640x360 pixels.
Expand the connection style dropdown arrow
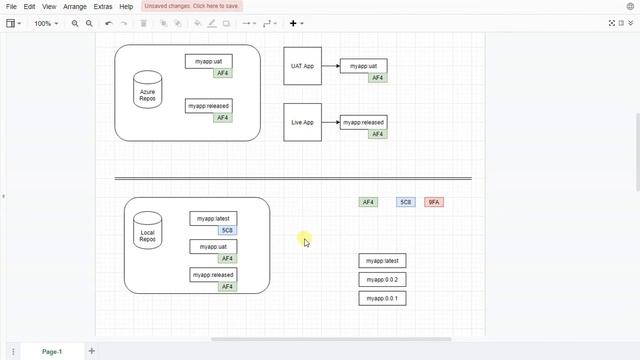click(x=254, y=24)
